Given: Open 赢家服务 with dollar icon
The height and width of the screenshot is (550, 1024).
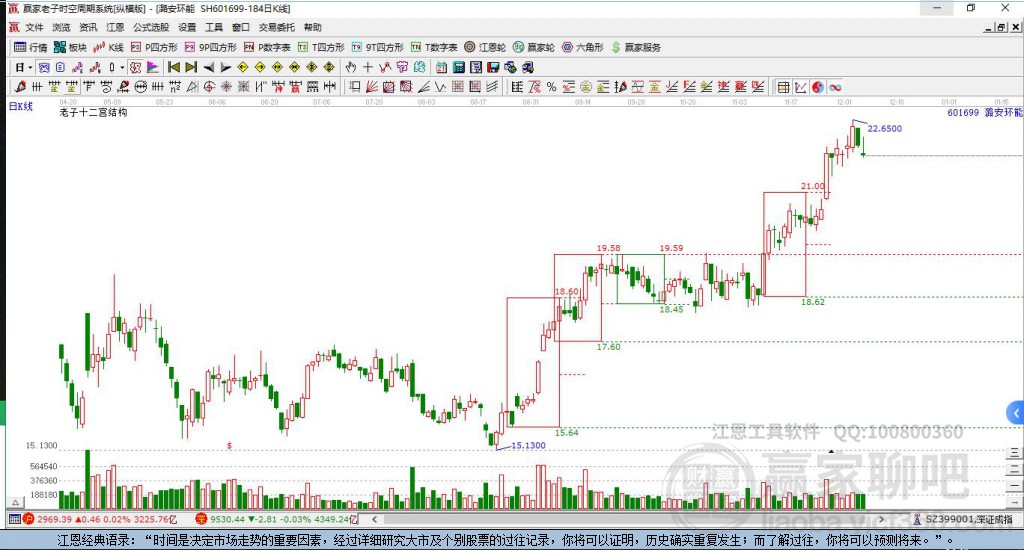Looking at the screenshot, I should pyautogui.click(x=636, y=47).
